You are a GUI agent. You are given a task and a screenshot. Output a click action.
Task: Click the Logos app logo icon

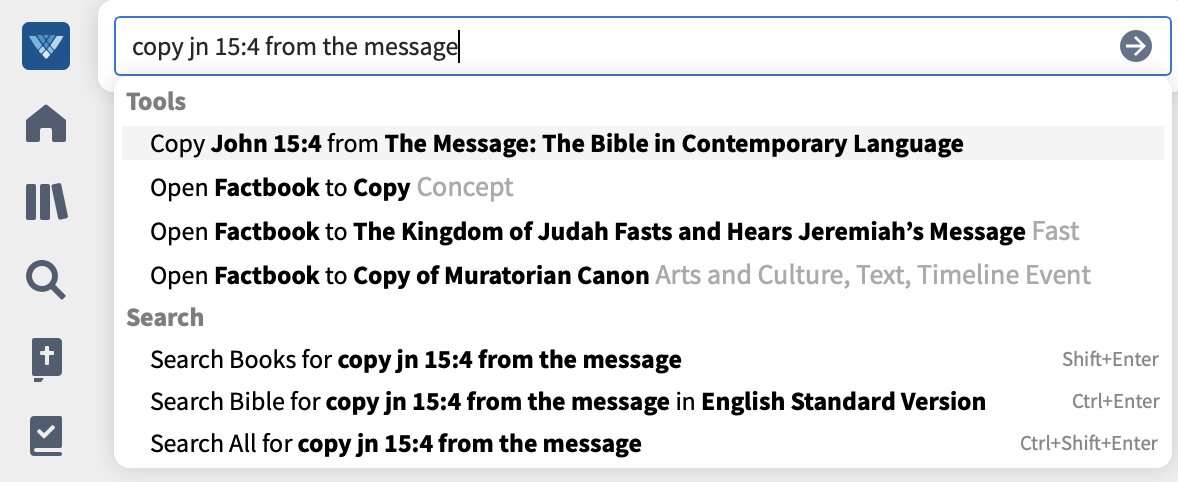pos(46,47)
